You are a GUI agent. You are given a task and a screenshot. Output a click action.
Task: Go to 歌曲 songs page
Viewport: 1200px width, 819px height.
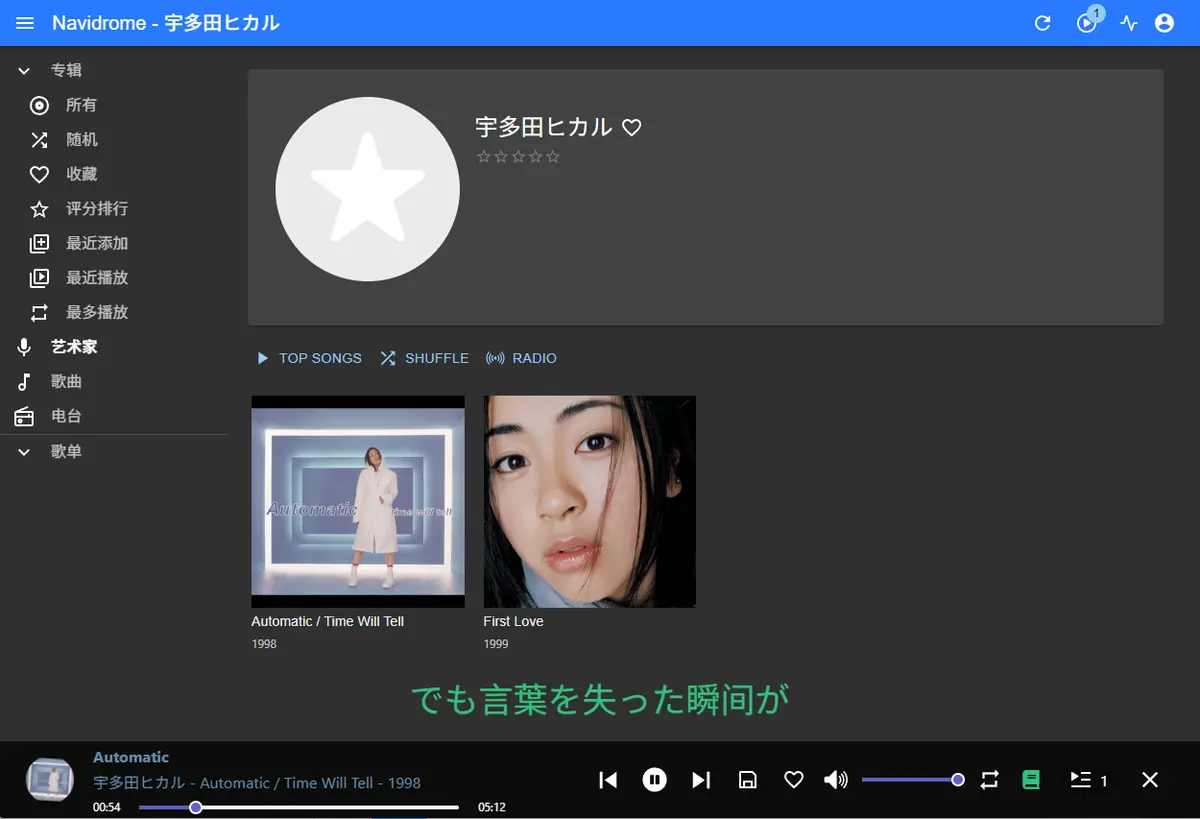pos(114,382)
